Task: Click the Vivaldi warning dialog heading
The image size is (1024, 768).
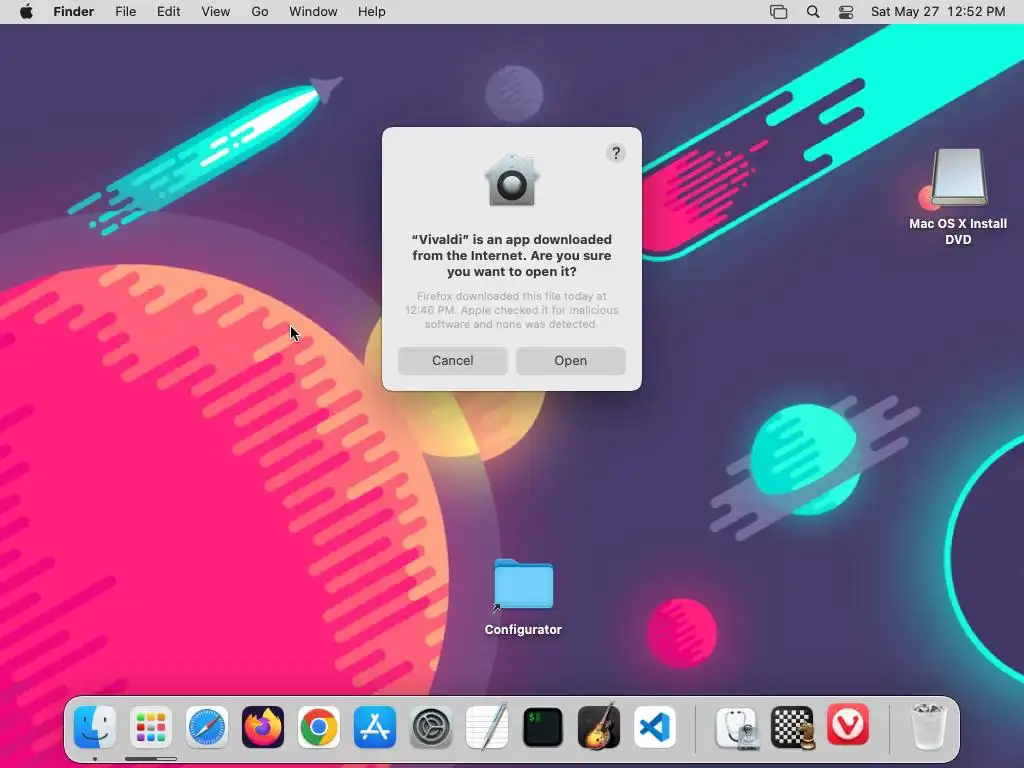Action: [512, 255]
